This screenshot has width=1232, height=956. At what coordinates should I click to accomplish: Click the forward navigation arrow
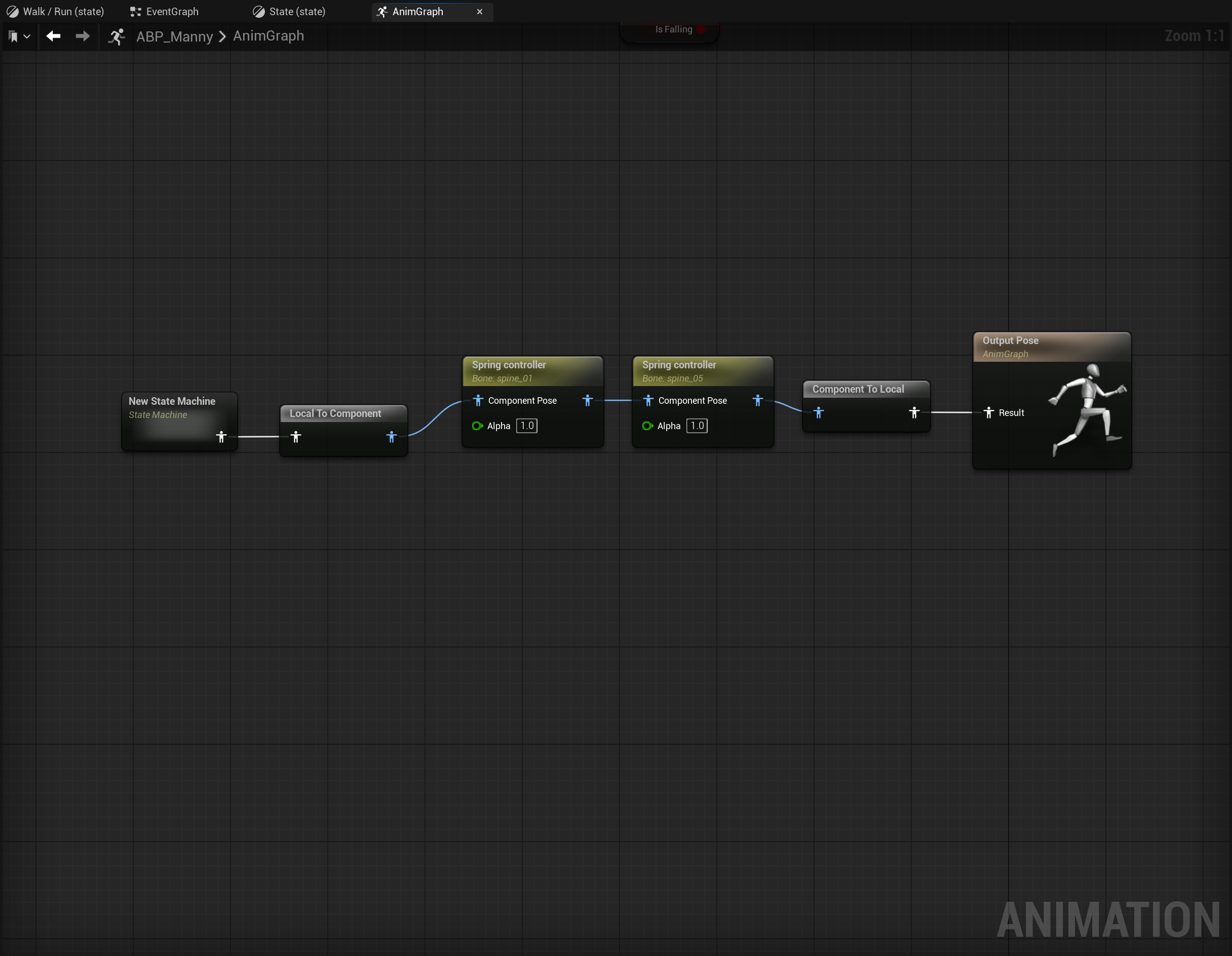click(x=83, y=36)
